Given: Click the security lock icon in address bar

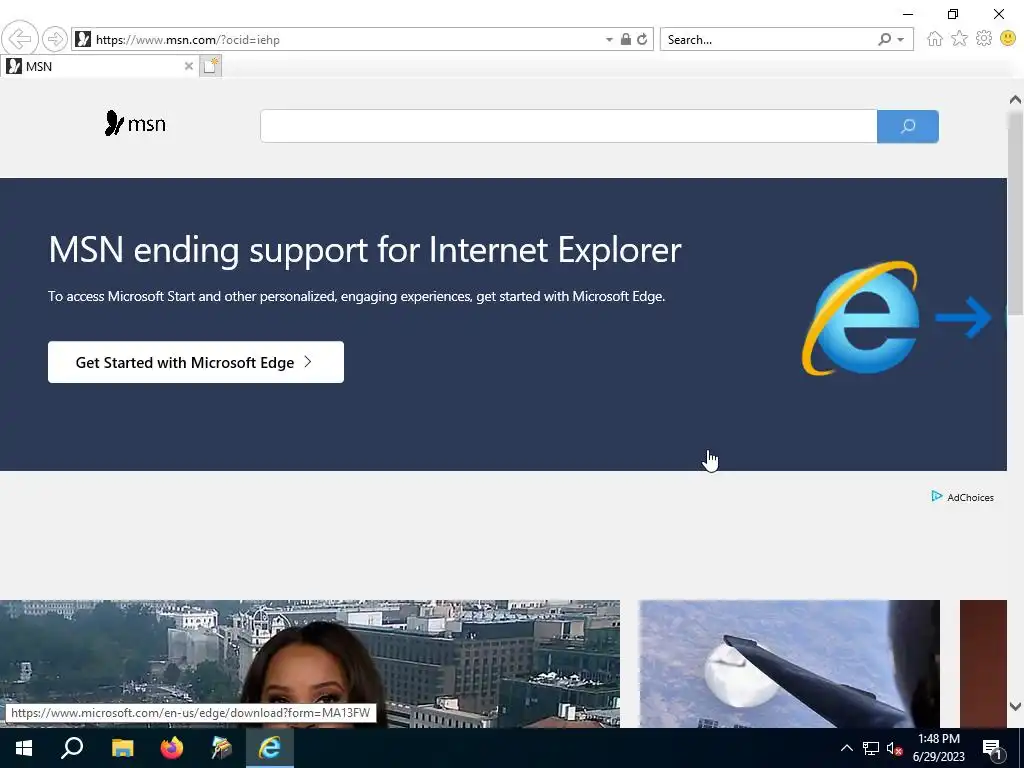Looking at the screenshot, I should 626,39.
